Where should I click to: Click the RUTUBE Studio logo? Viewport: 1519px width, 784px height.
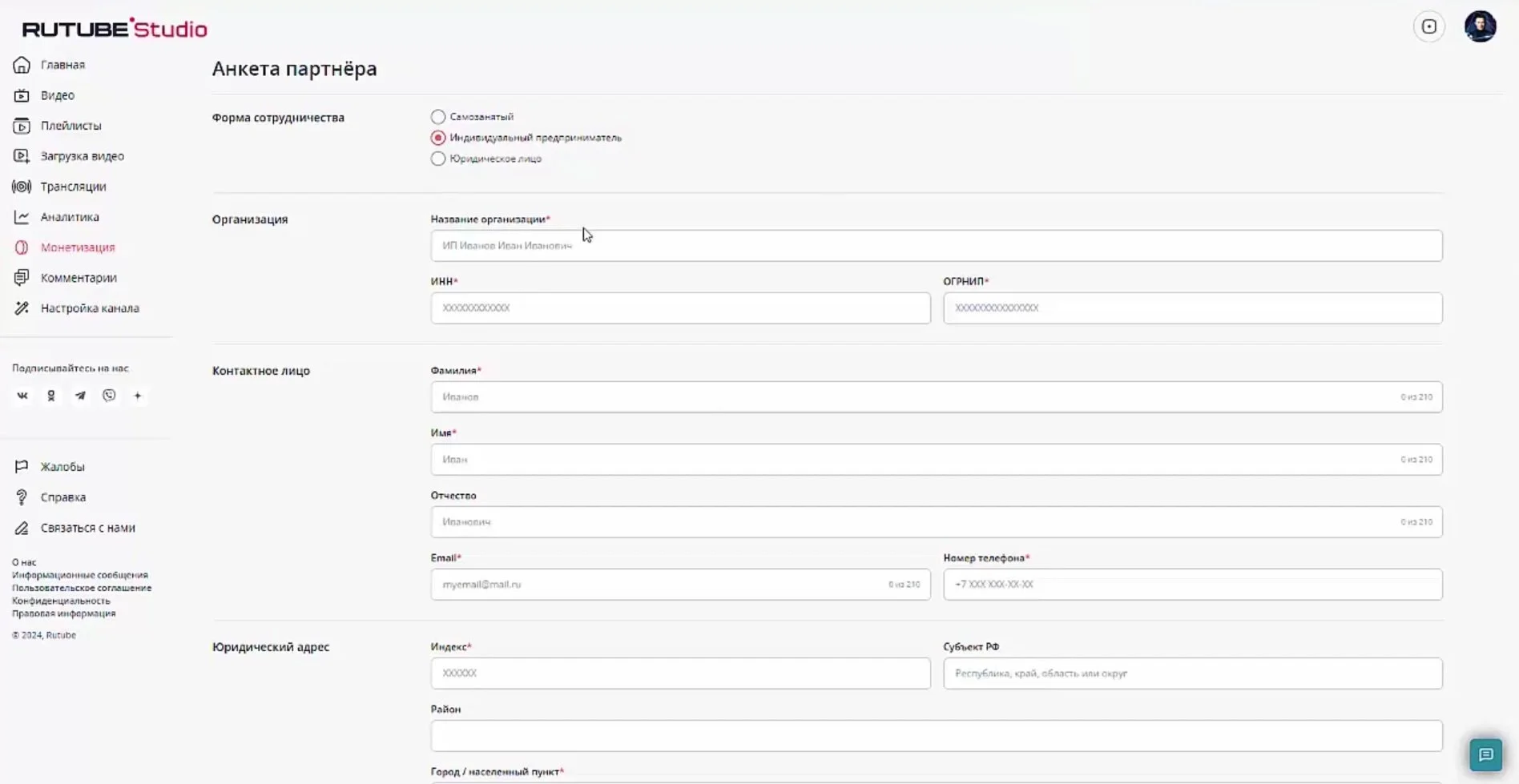[115, 29]
